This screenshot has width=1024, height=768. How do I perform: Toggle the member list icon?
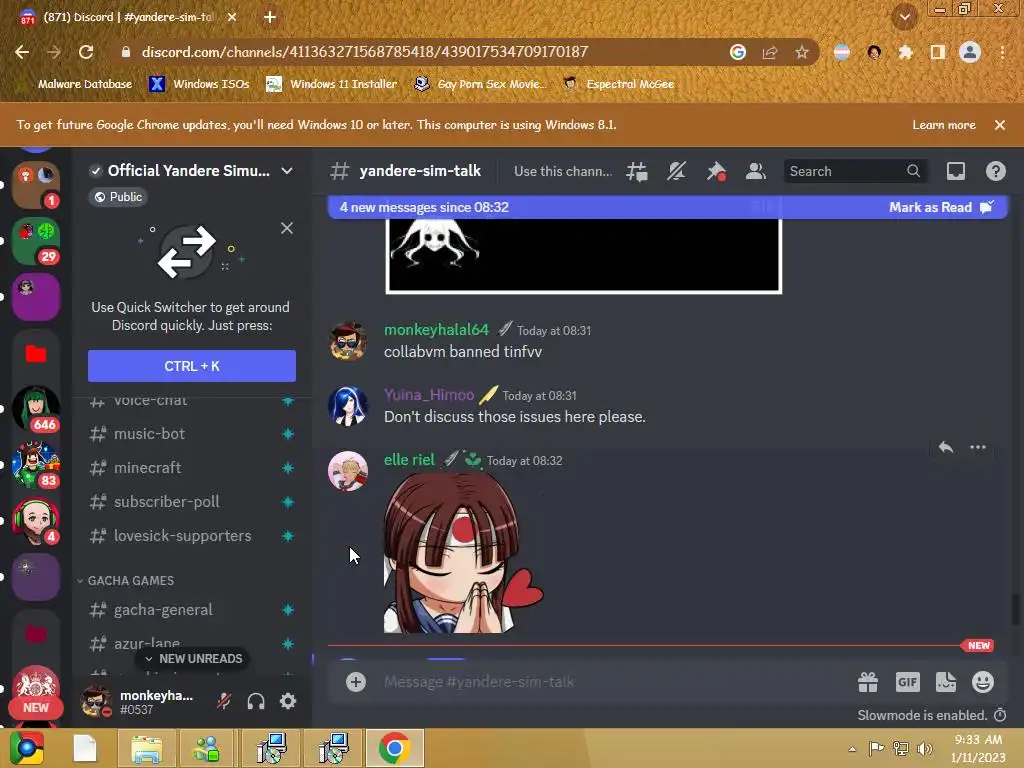[756, 172]
